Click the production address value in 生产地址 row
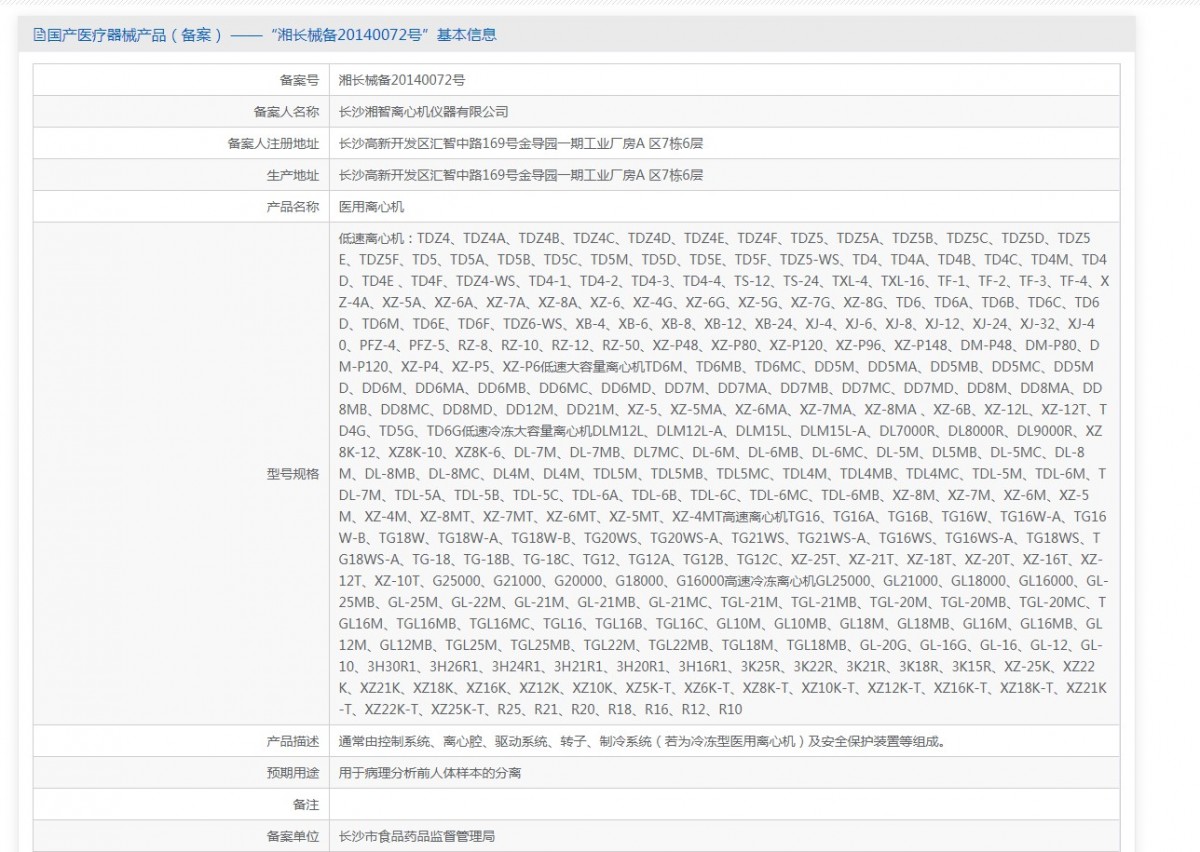This screenshot has width=1200, height=852. coord(521,176)
